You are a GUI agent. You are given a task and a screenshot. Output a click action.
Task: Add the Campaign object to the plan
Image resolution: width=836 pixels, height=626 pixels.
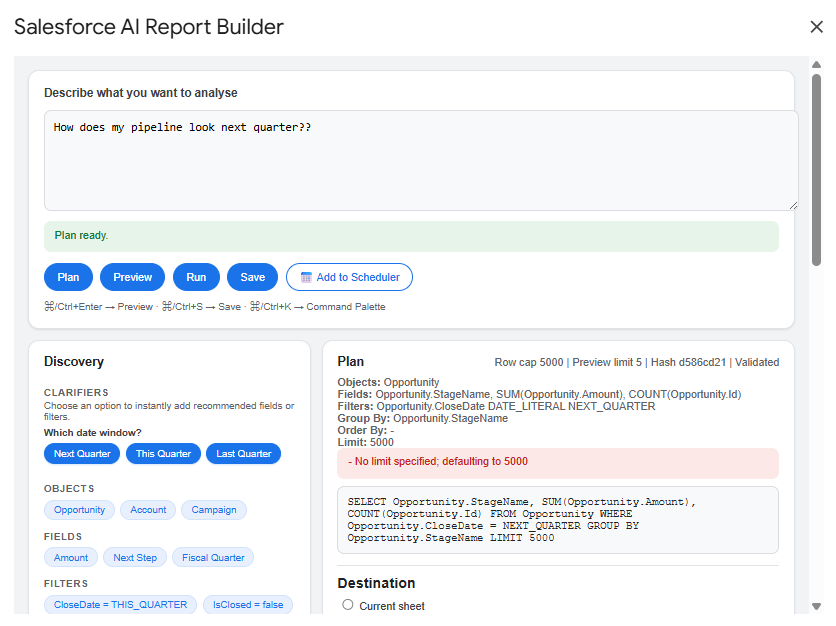pos(213,509)
